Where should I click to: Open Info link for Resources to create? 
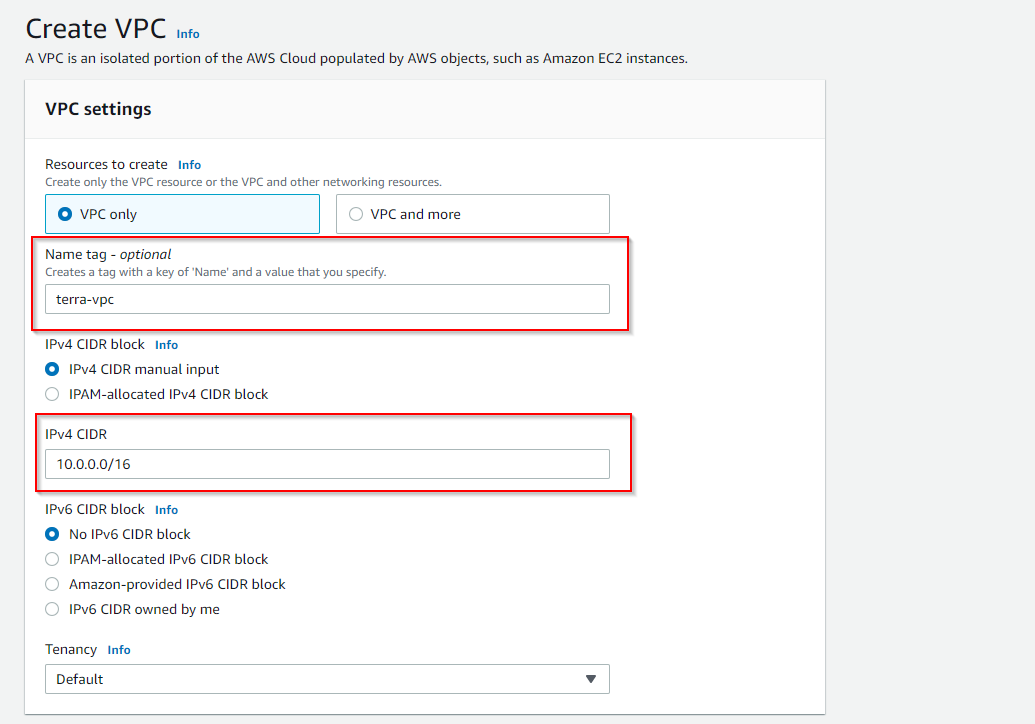coord(189,165)
